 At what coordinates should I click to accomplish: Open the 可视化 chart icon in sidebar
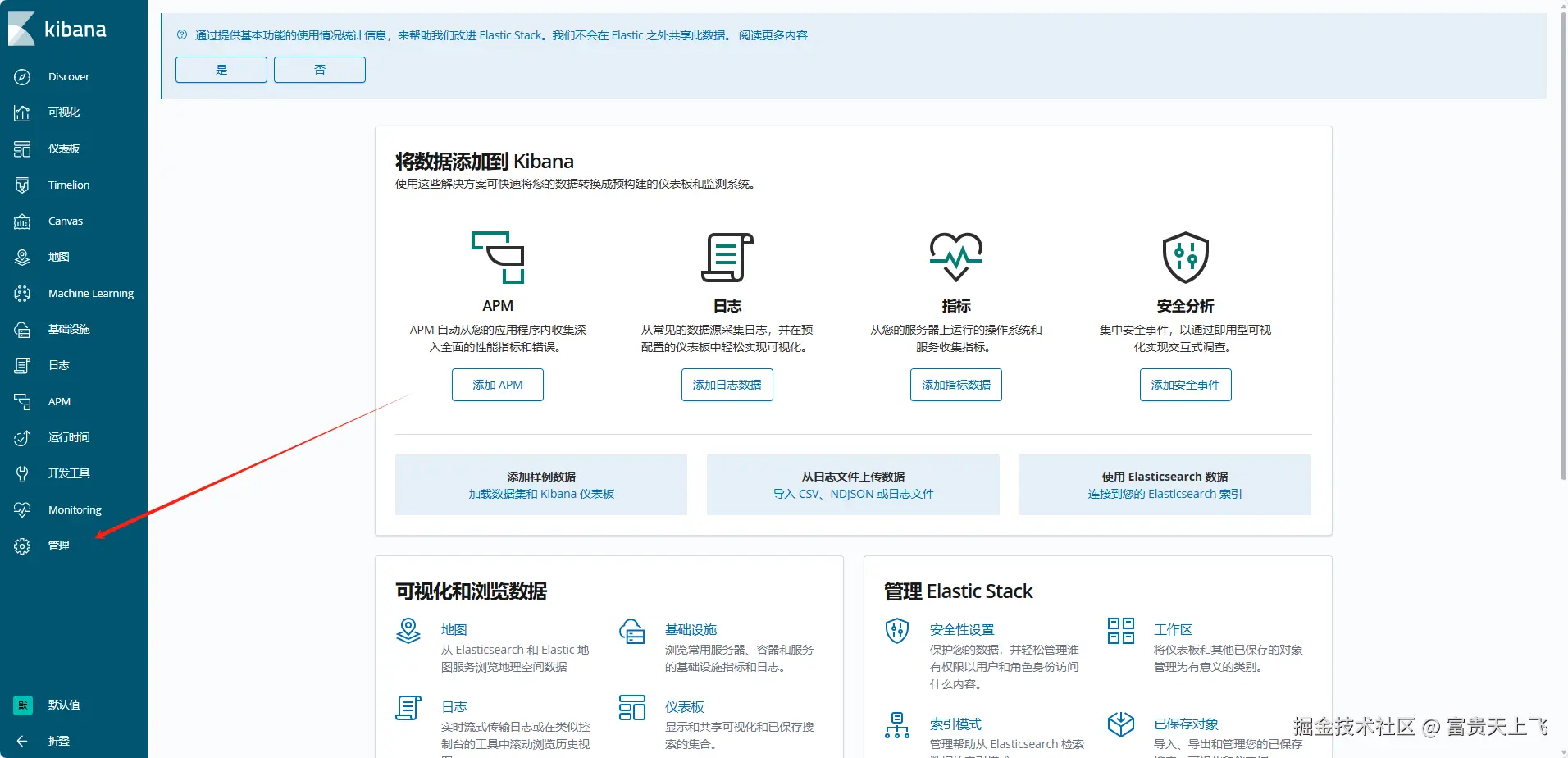coord(22,113)
